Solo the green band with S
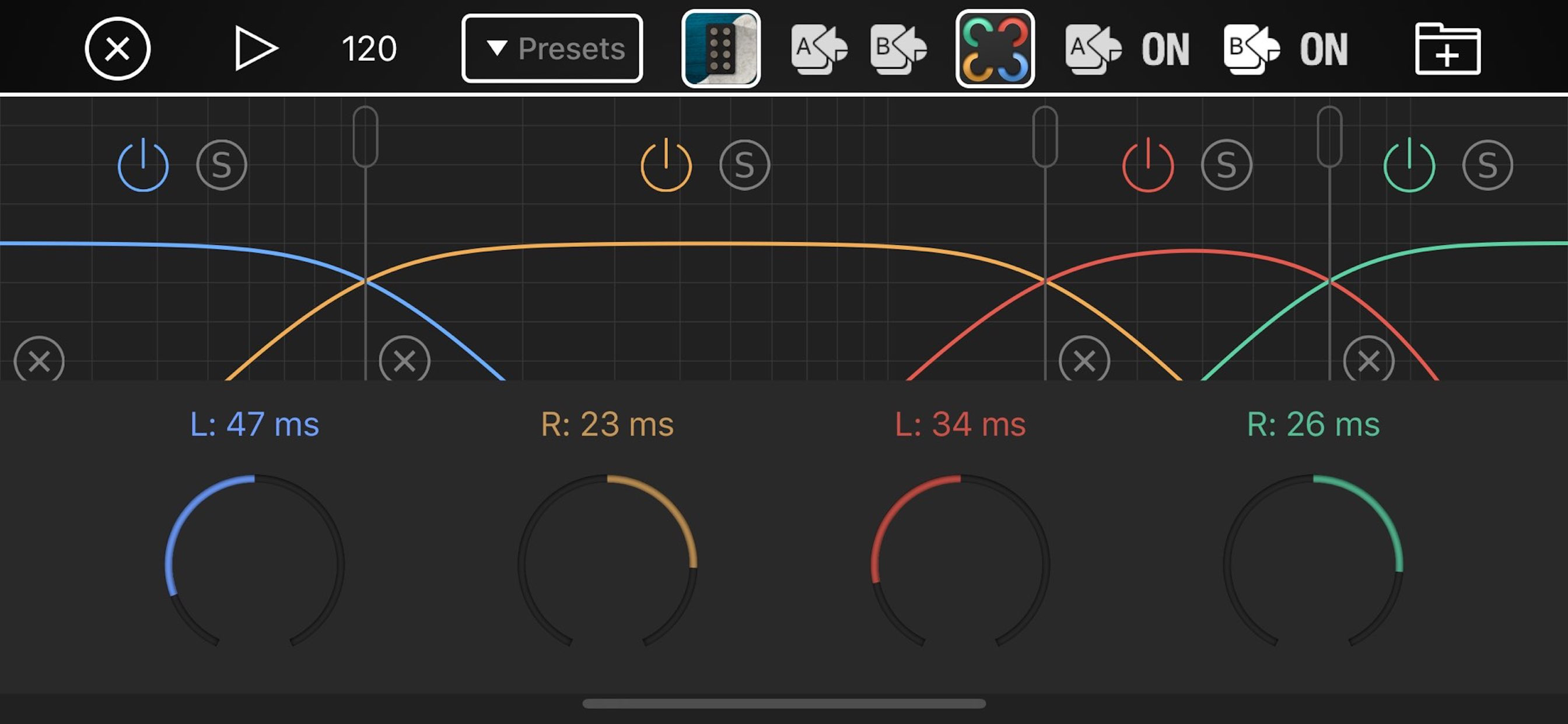This screenshot has width=1568, height=724. [x=1487, y=165]
